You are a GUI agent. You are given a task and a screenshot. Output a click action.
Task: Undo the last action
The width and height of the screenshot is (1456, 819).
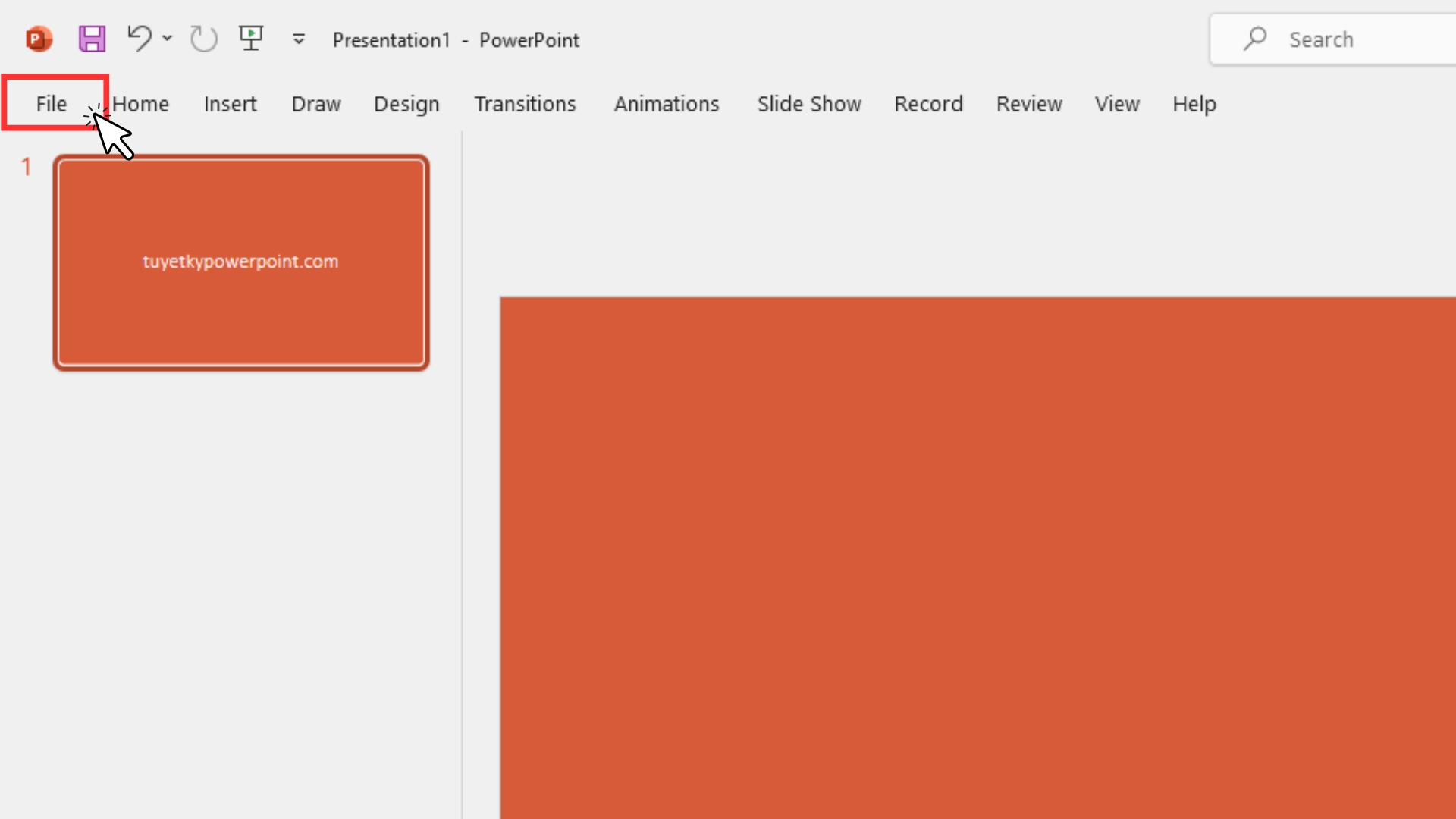[140, 38]
